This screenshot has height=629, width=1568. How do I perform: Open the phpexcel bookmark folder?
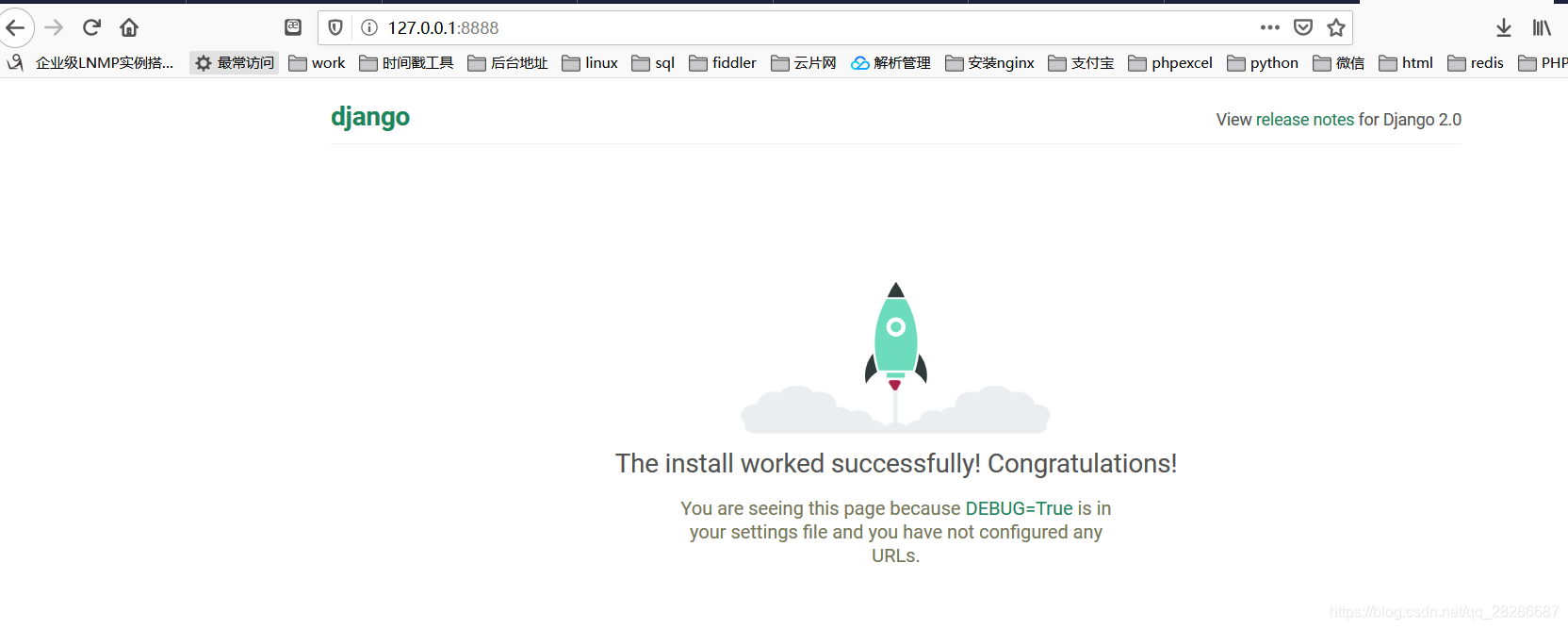pyautogui.click(x=1170, y=63)
